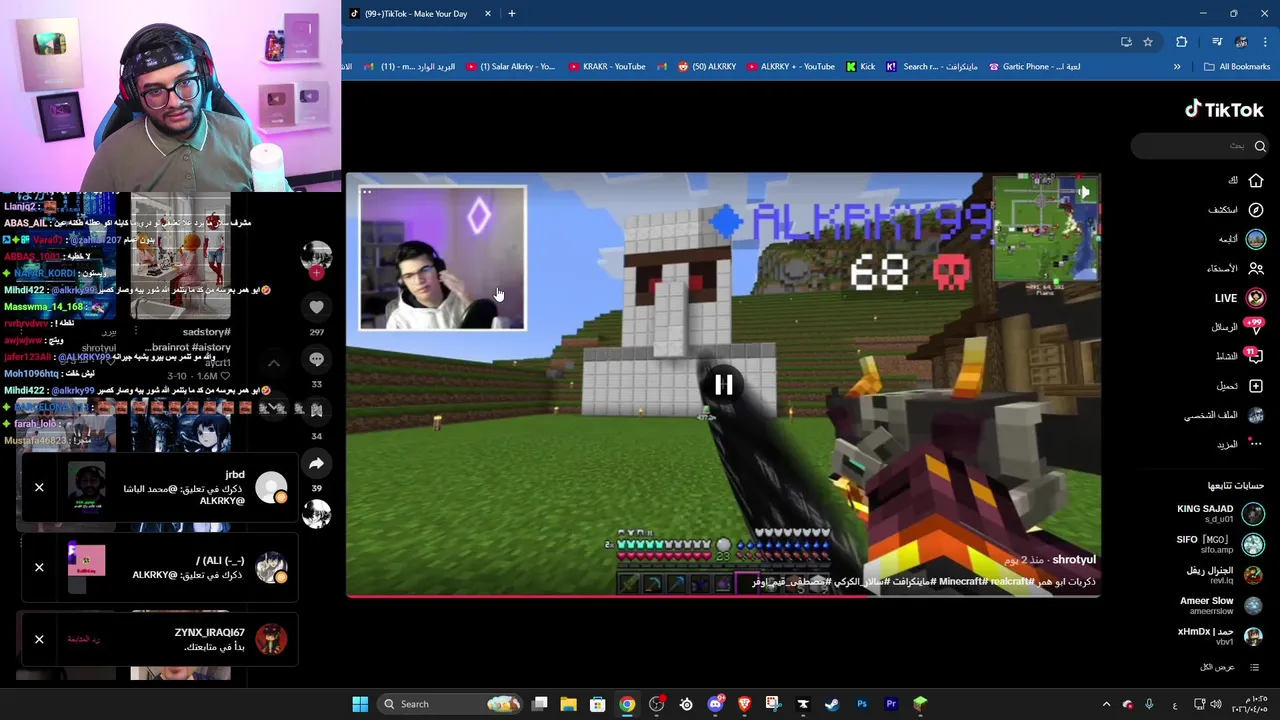Open Windows Start menu

point(360,704)
